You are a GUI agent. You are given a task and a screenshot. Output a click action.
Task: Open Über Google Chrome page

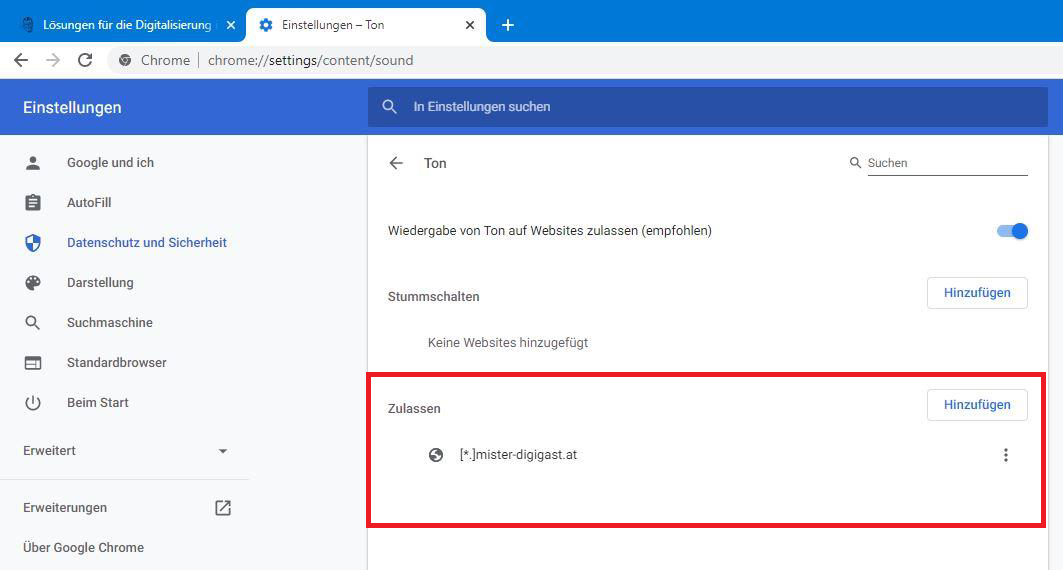pos(83,548)
